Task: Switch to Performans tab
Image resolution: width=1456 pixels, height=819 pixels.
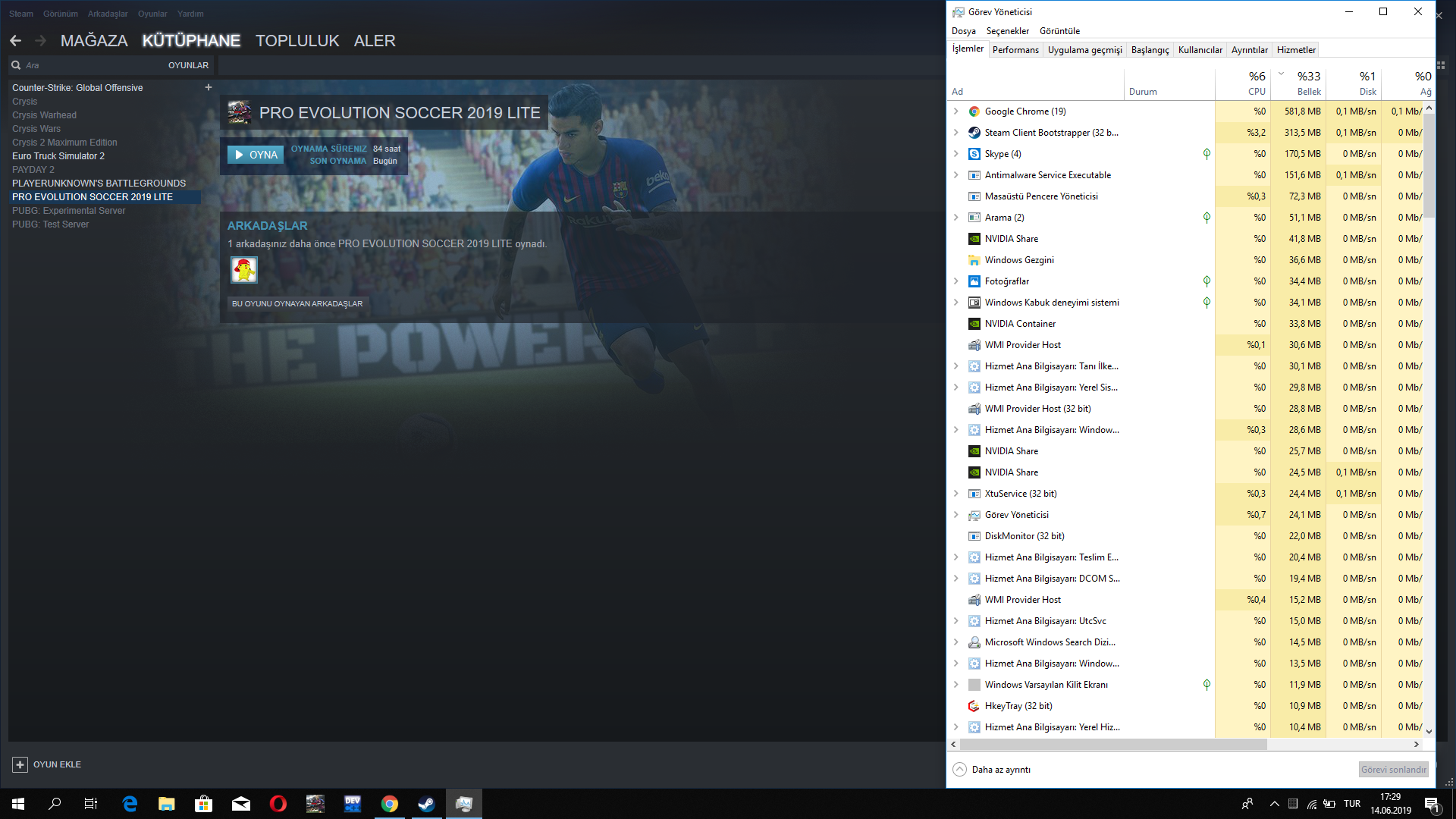Action: 1015,50
